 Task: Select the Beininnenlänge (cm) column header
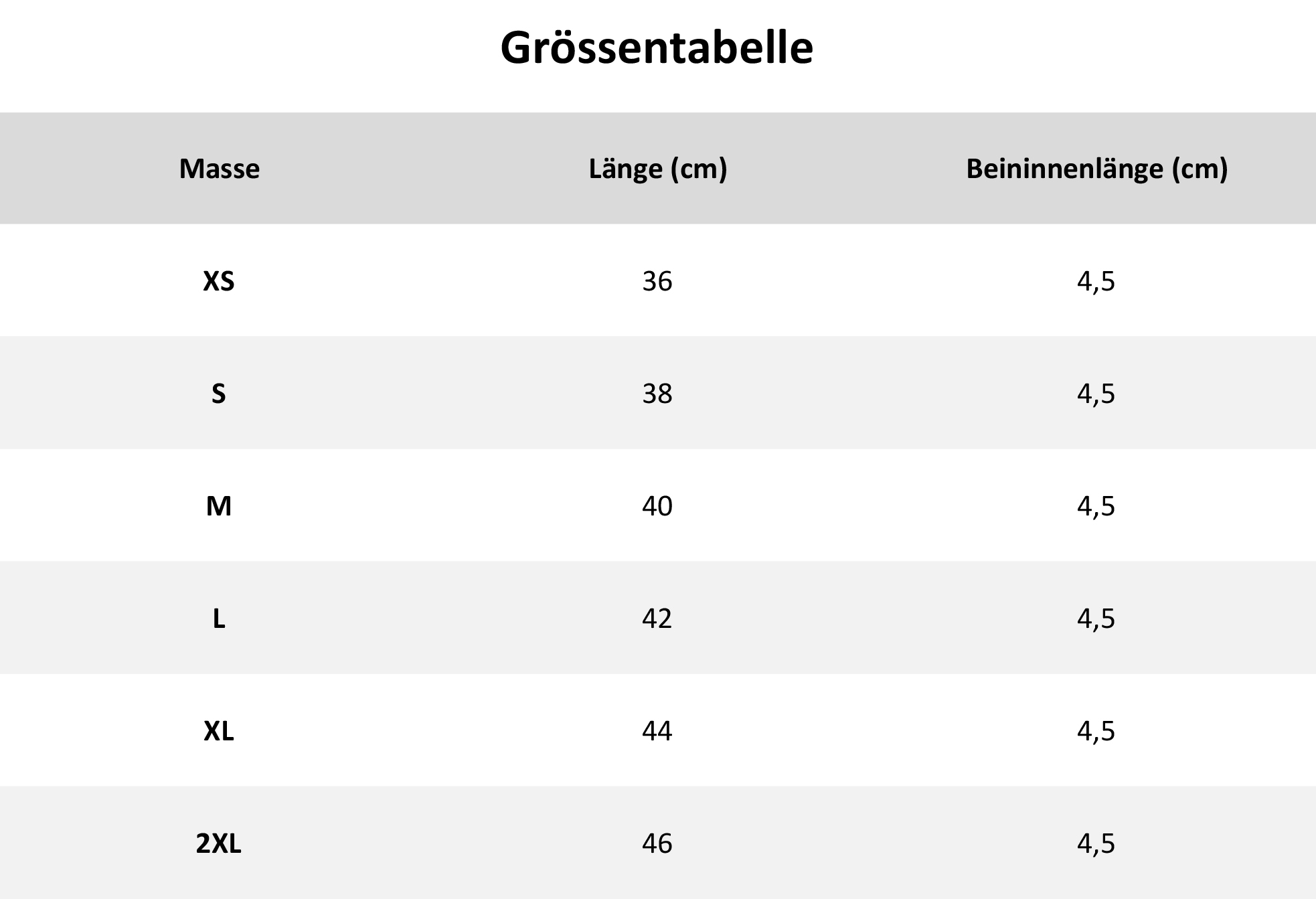1096,169
